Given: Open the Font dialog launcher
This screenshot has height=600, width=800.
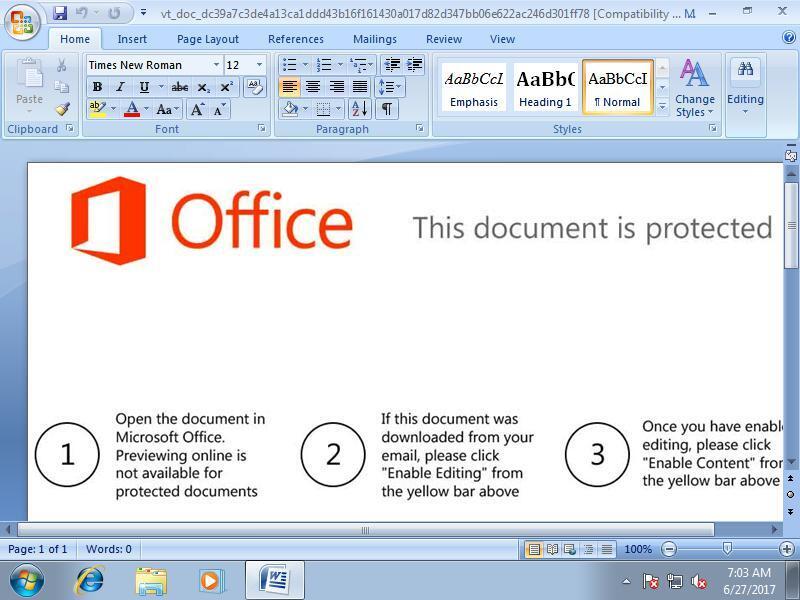Looking at the screenshot, I should tap(262, 128).
